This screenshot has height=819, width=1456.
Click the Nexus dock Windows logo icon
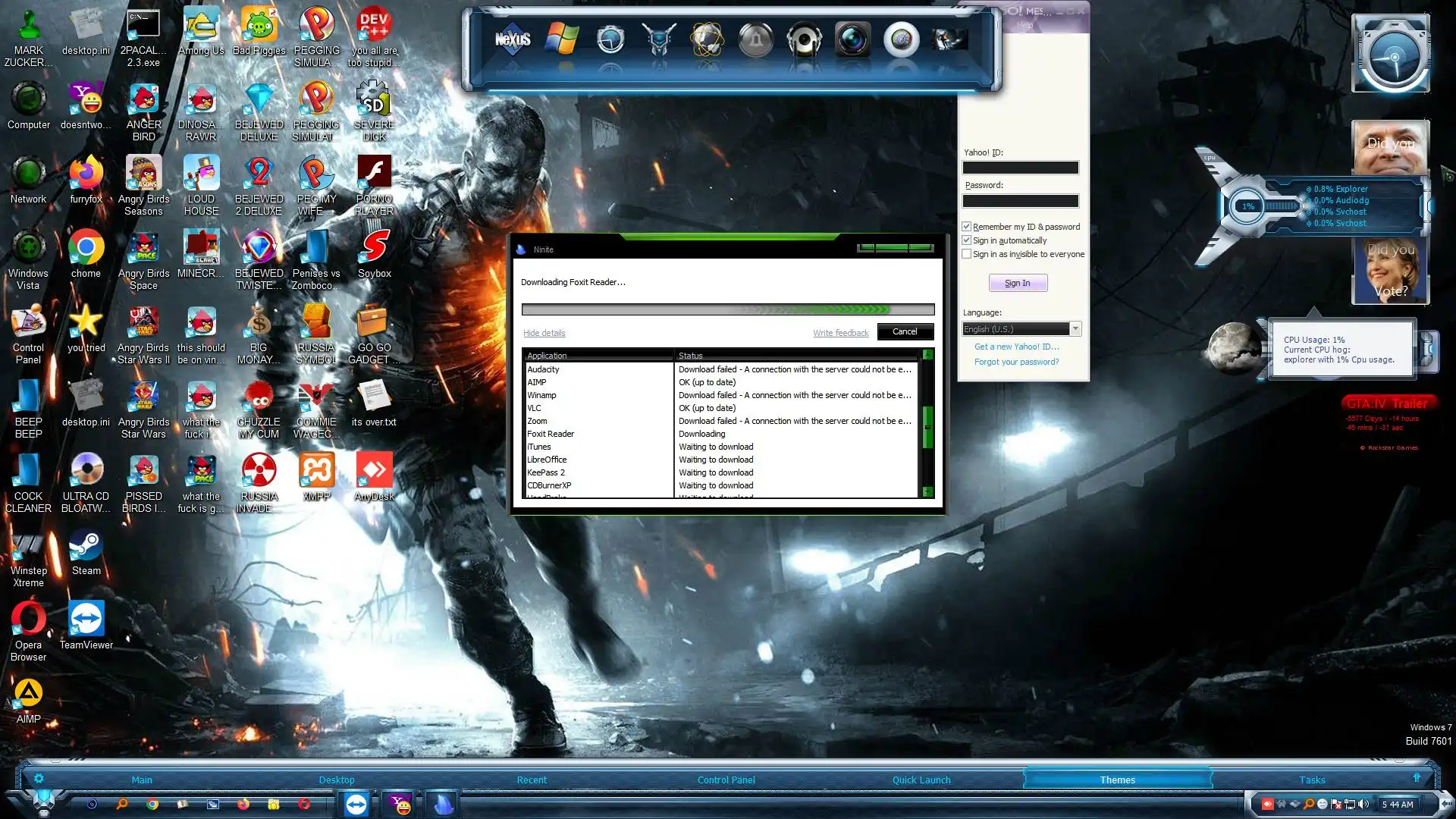(x=562, y=39)
